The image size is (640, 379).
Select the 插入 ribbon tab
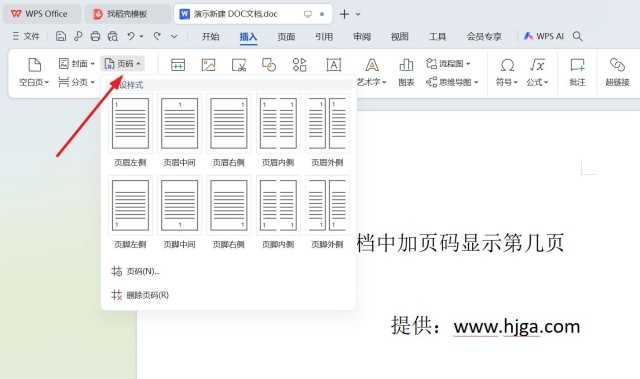[248, 36]
